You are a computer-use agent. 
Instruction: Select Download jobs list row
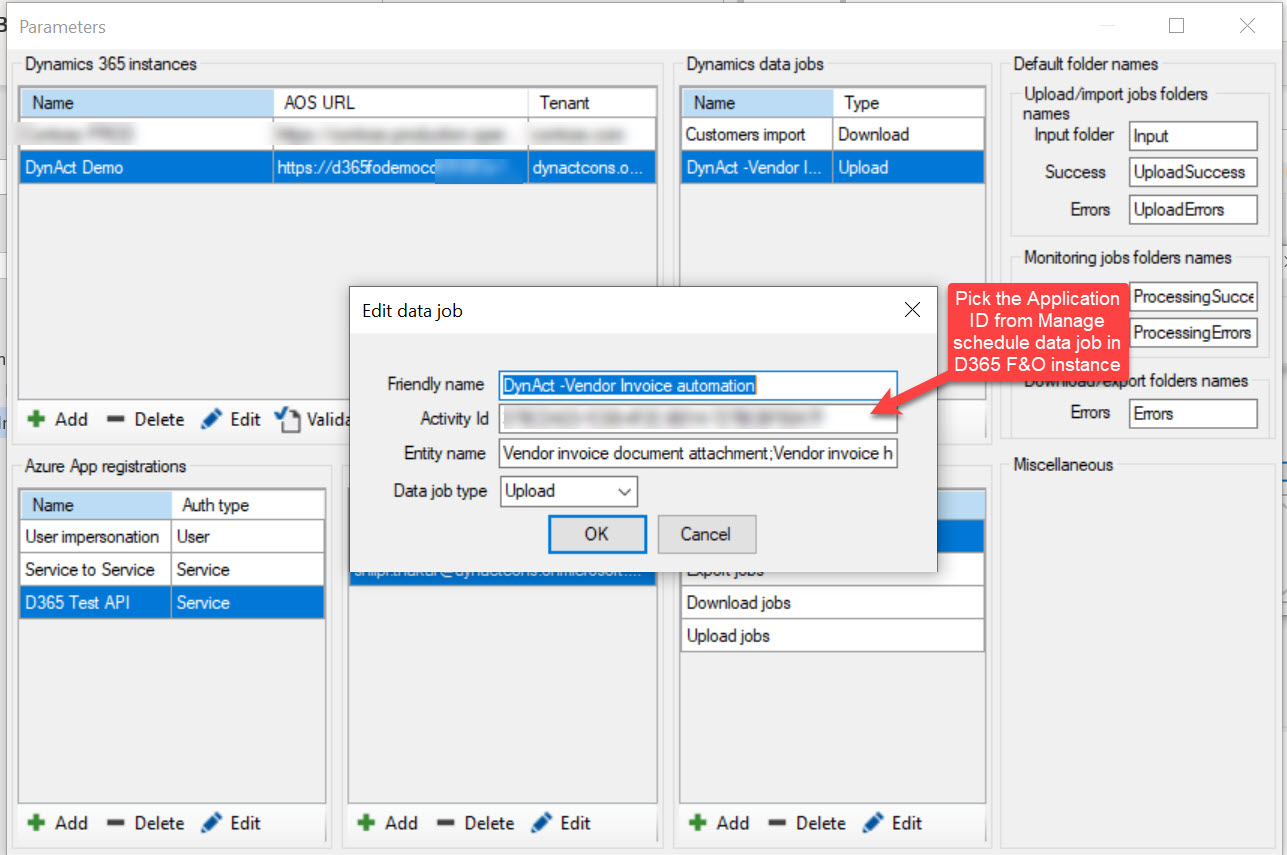[832, 603]
